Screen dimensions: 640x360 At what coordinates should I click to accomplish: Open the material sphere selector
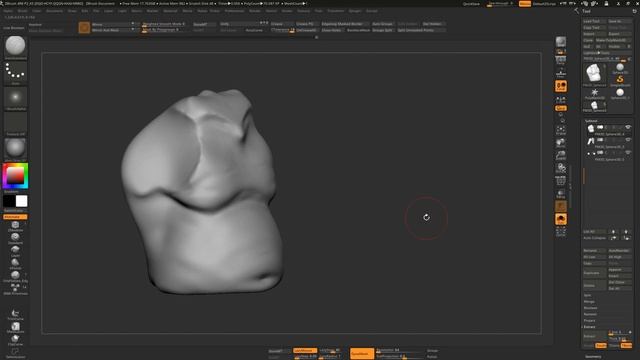(15, 149)
